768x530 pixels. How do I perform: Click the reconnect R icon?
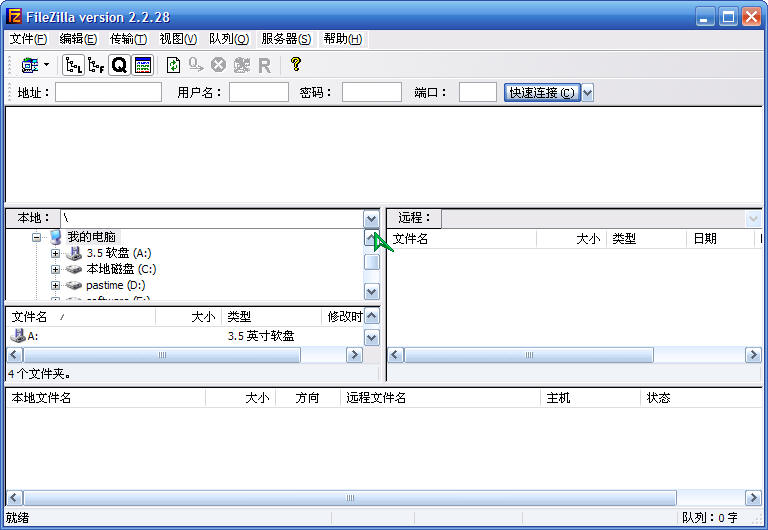point(264,65)
